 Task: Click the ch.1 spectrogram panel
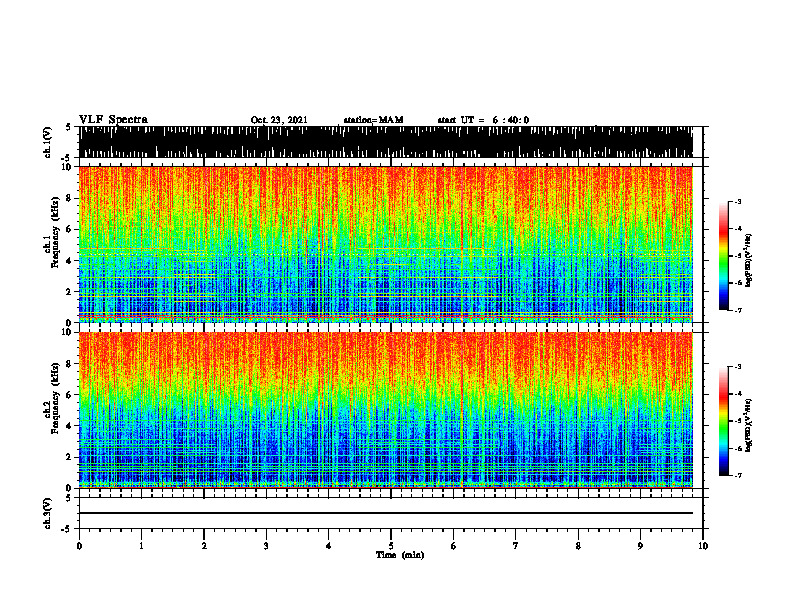[x=385, y=244]
